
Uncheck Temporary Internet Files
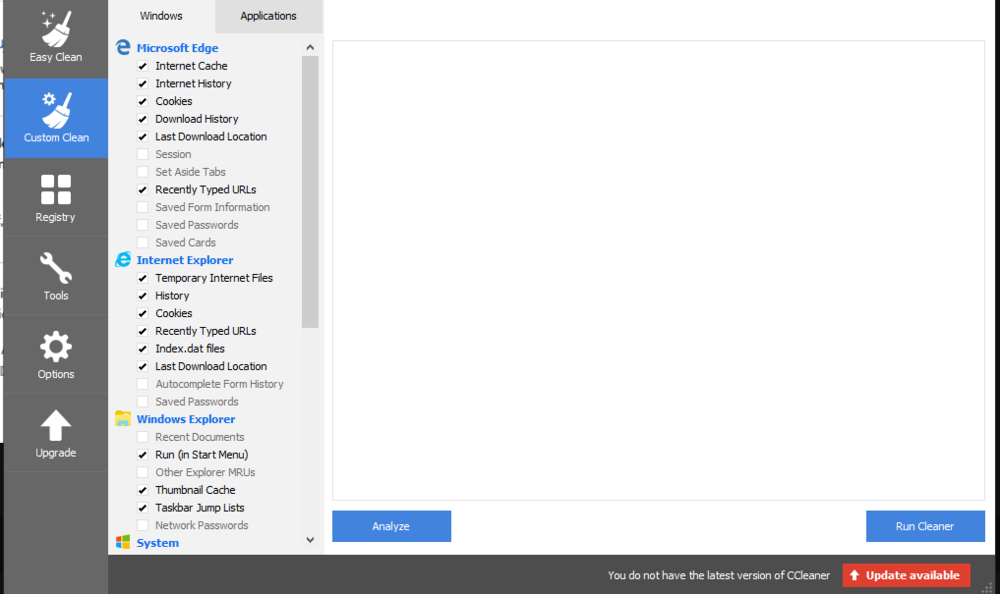(143, 278)
